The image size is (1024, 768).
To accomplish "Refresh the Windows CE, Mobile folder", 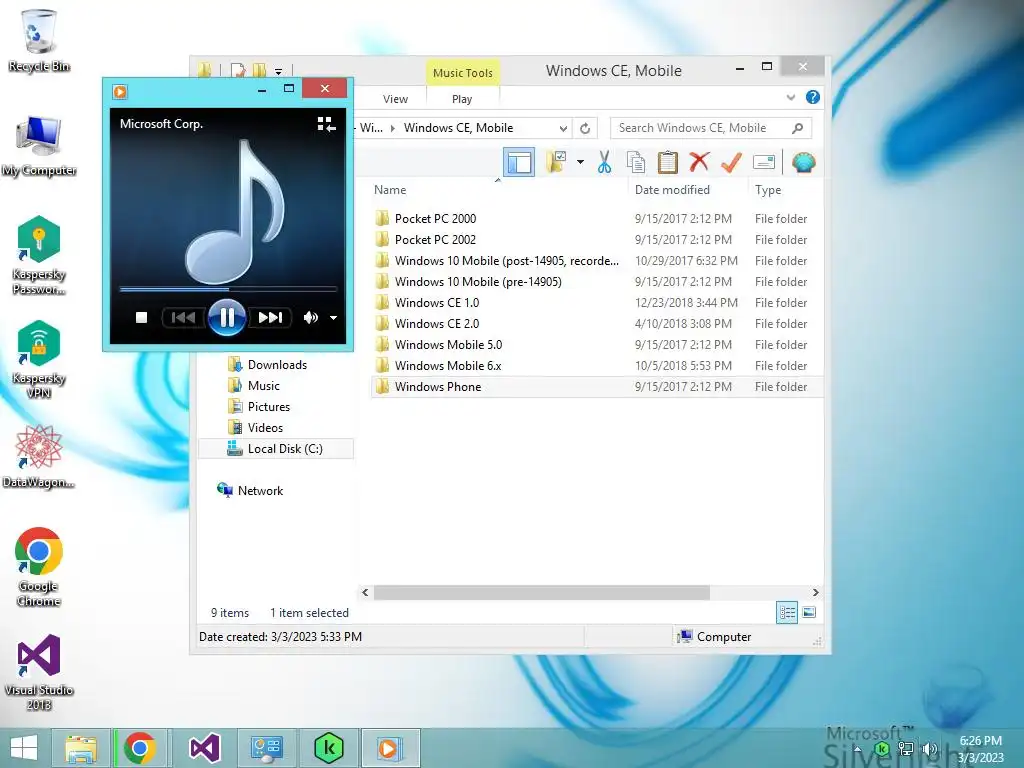I will click(585, 128).
